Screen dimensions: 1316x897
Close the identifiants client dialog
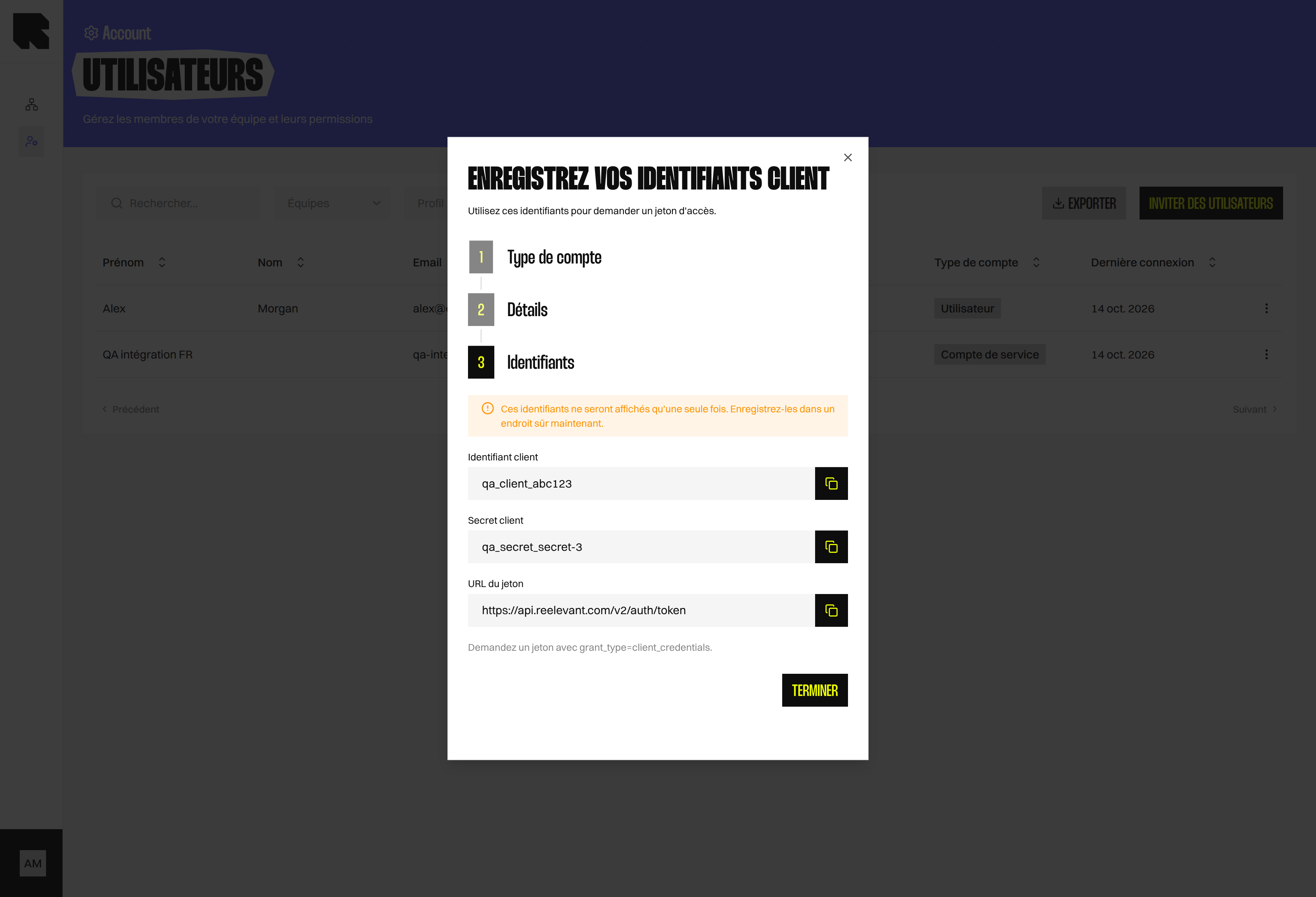(848, 157)
